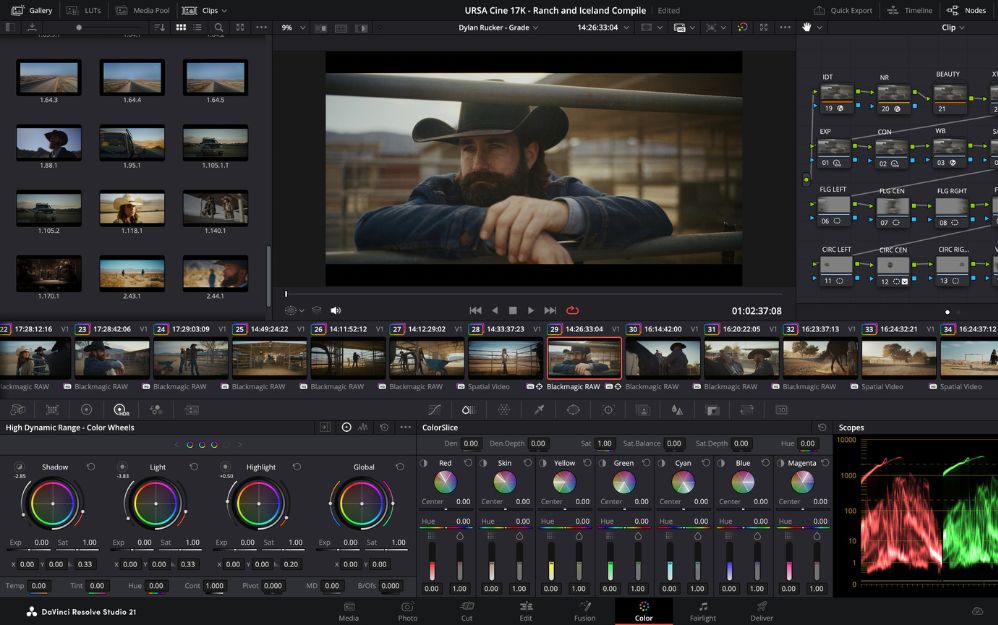Select the ColorSlice palette icon

pyautogui.click(x=468, y=410)
